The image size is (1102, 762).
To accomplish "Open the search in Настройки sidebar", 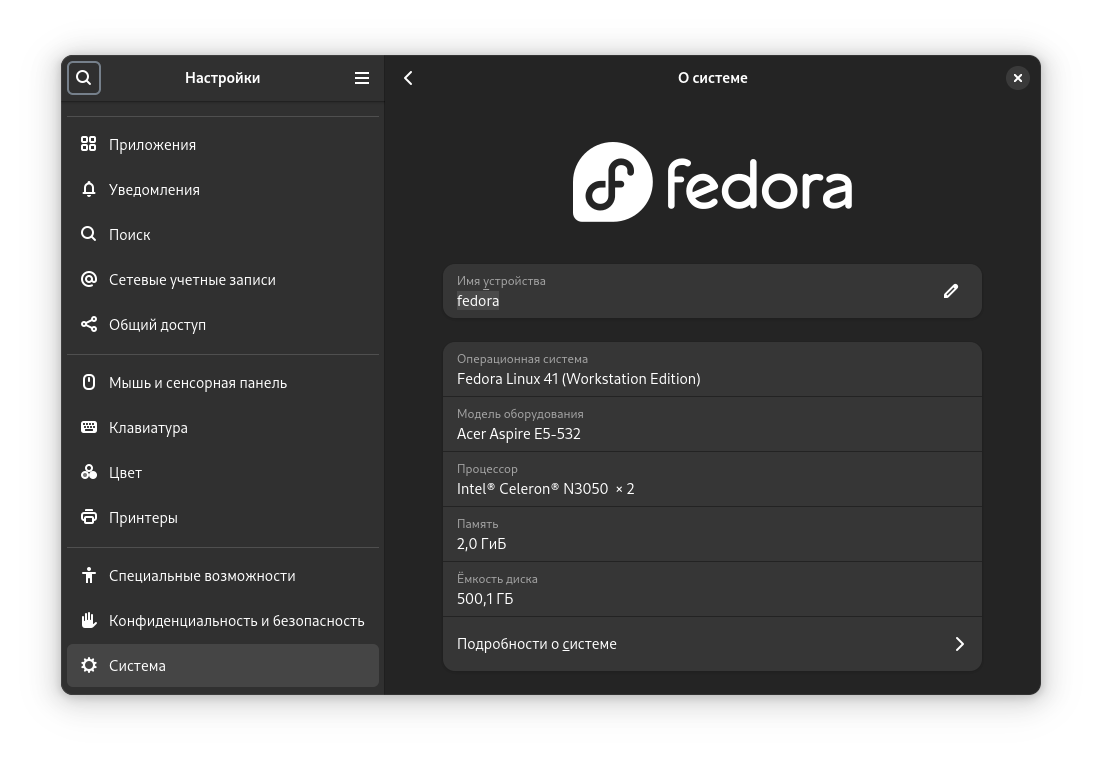I will 84,78.
